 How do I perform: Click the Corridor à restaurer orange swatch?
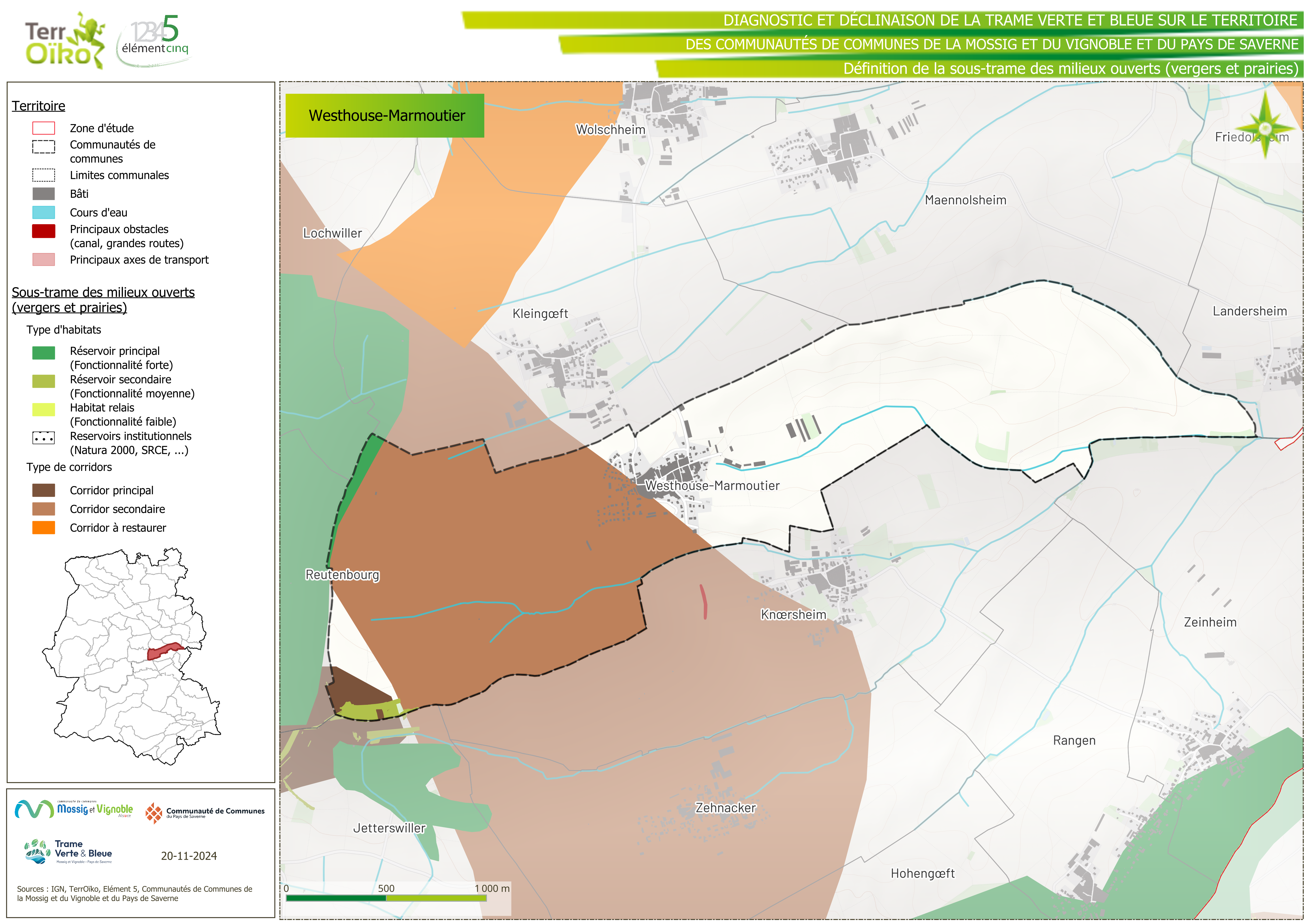click(x=44, y=528)
